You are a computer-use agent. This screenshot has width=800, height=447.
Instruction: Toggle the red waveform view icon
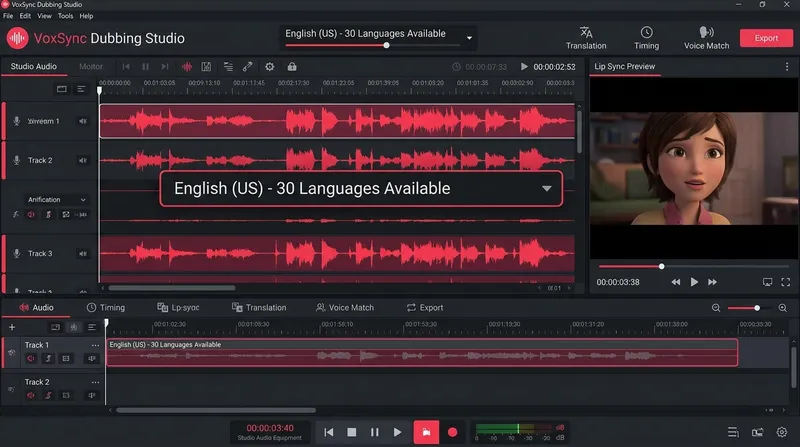point(187,66)
